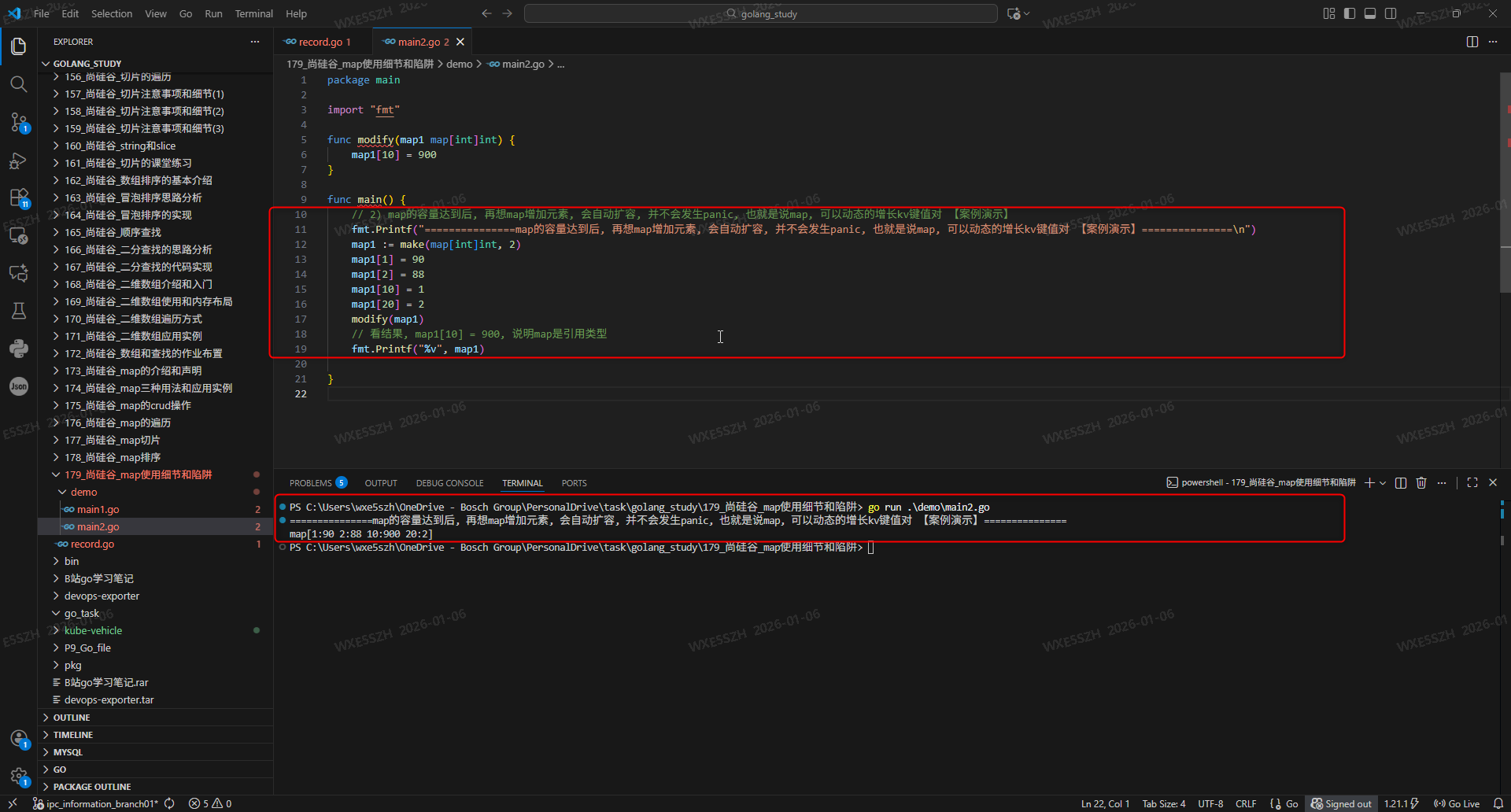Screen dimensions: 1511x812
Task: Open the notifications bell in status bar
Action: pyautogui.click(x=1498, y=803)
